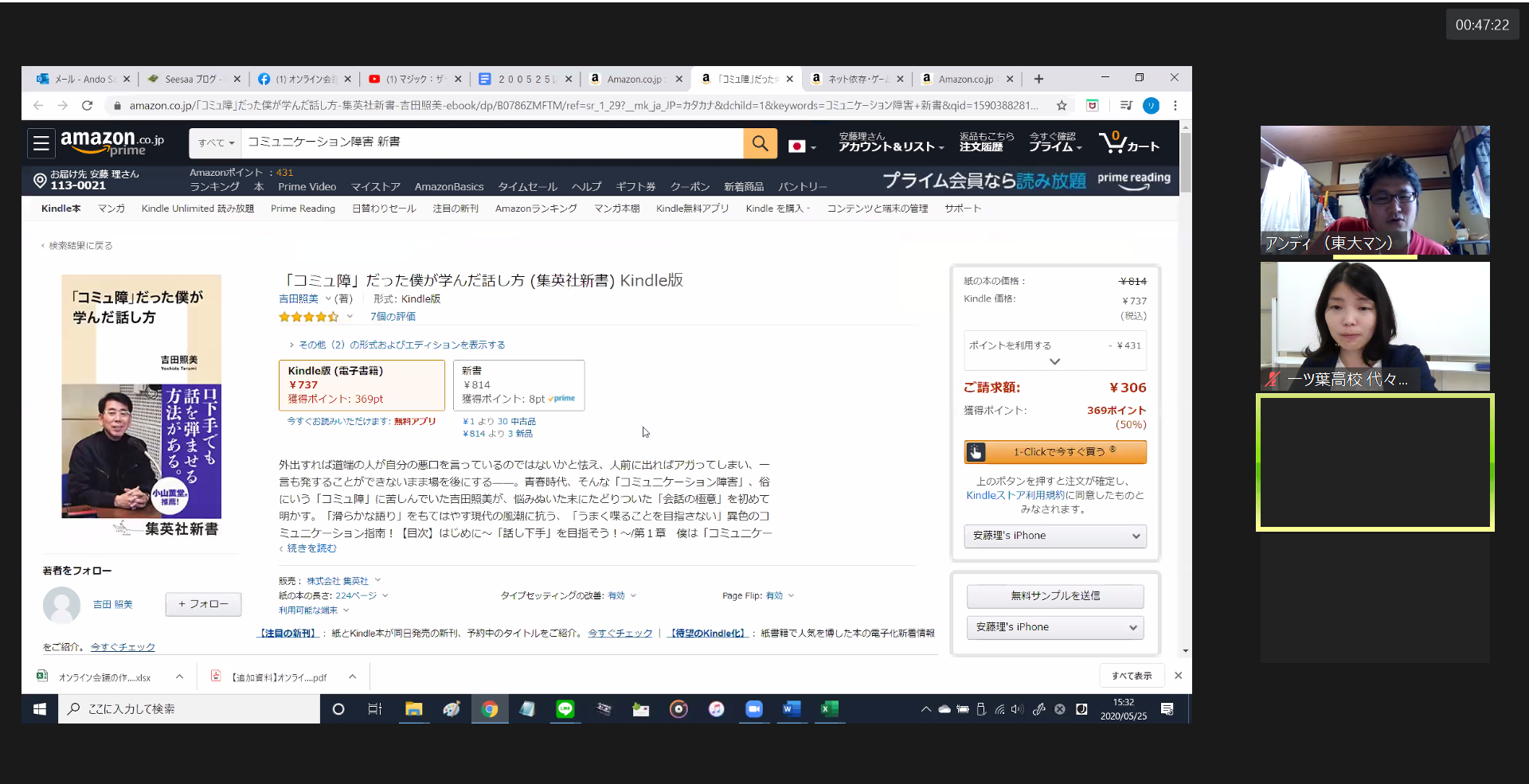Open Amazon hamburger menu

pos(41,143)
